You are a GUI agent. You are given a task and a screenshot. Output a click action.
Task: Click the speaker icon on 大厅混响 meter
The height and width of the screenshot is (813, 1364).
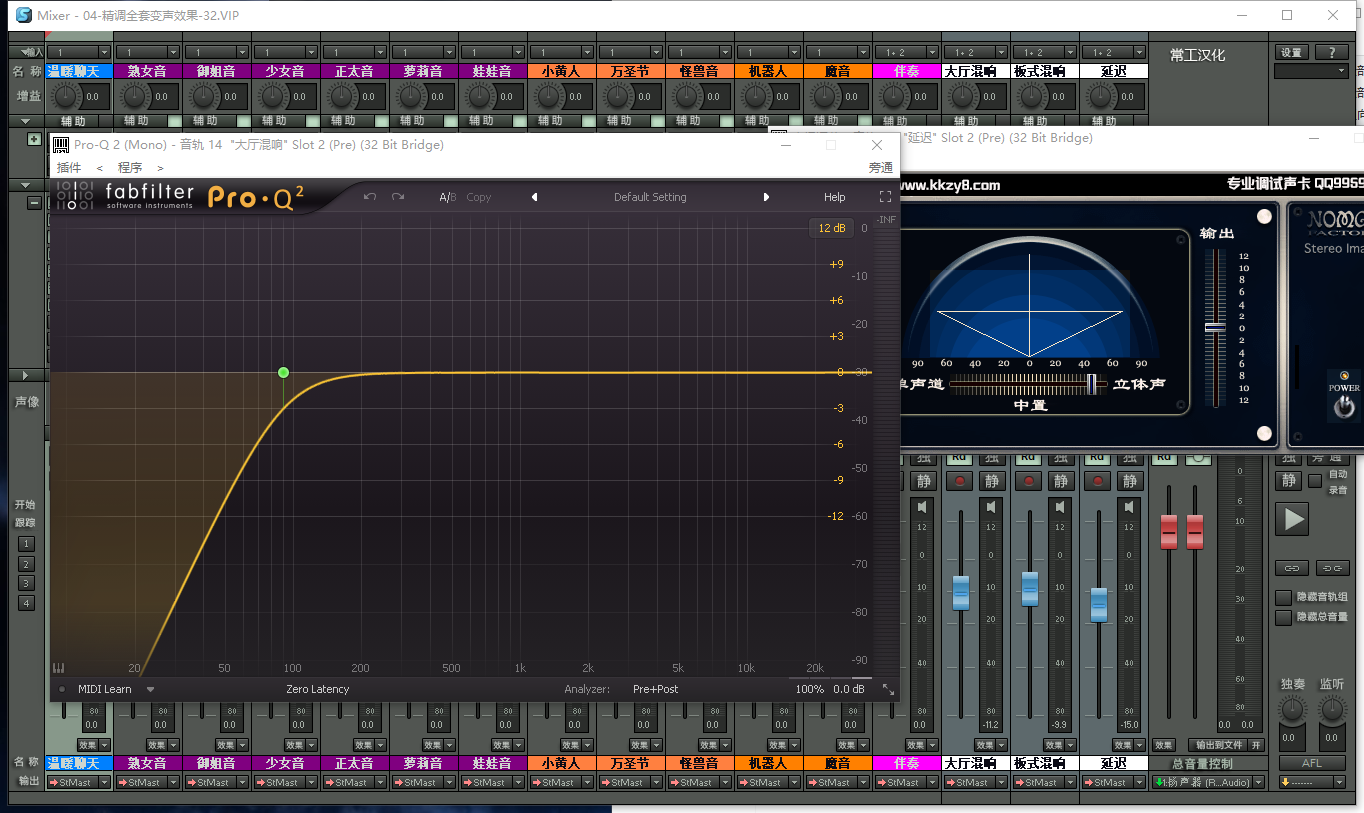point(991,508)
